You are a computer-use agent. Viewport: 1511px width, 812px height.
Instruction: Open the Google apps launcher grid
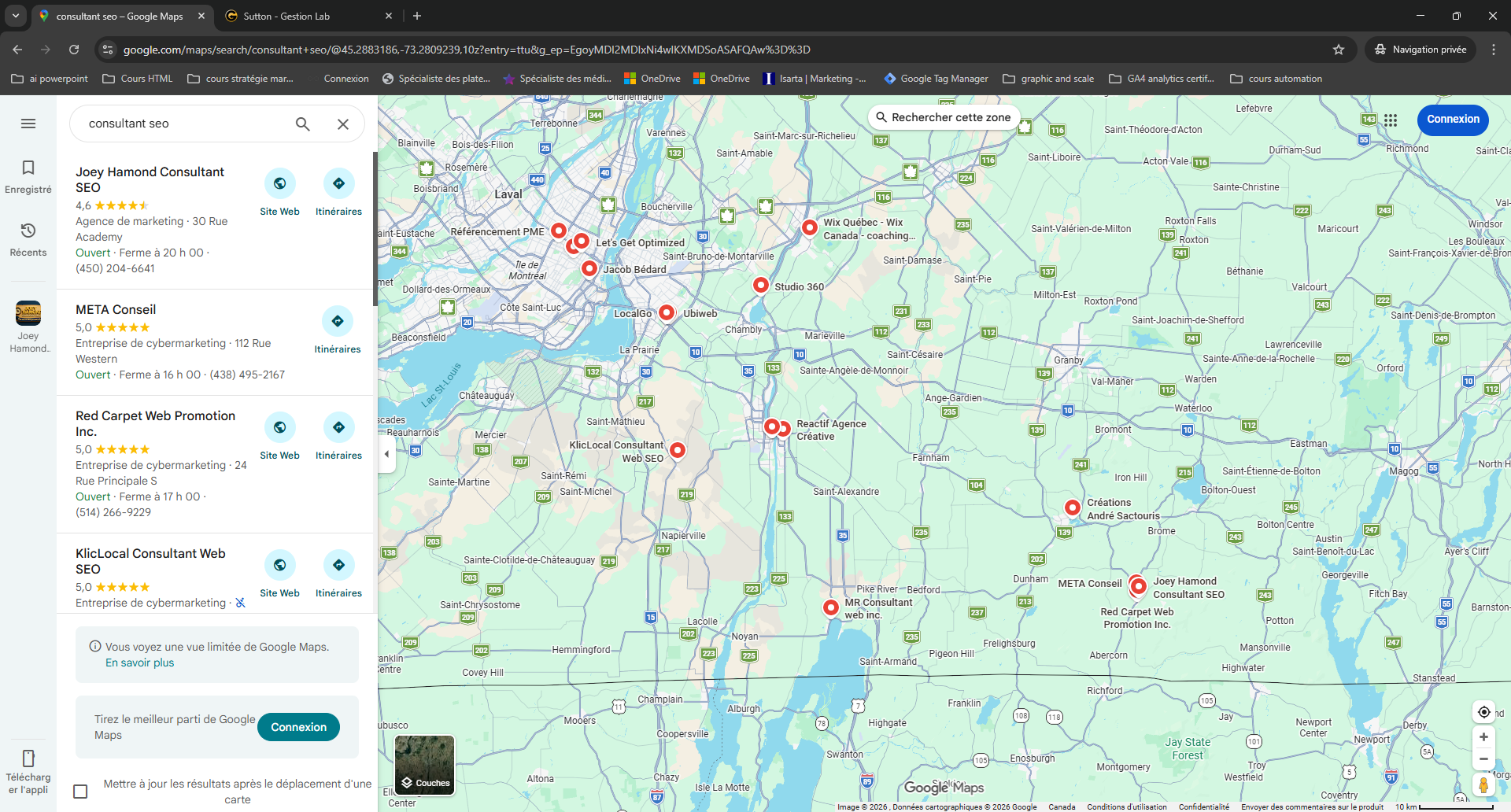pyautogui.click(x=1391, y=120)
